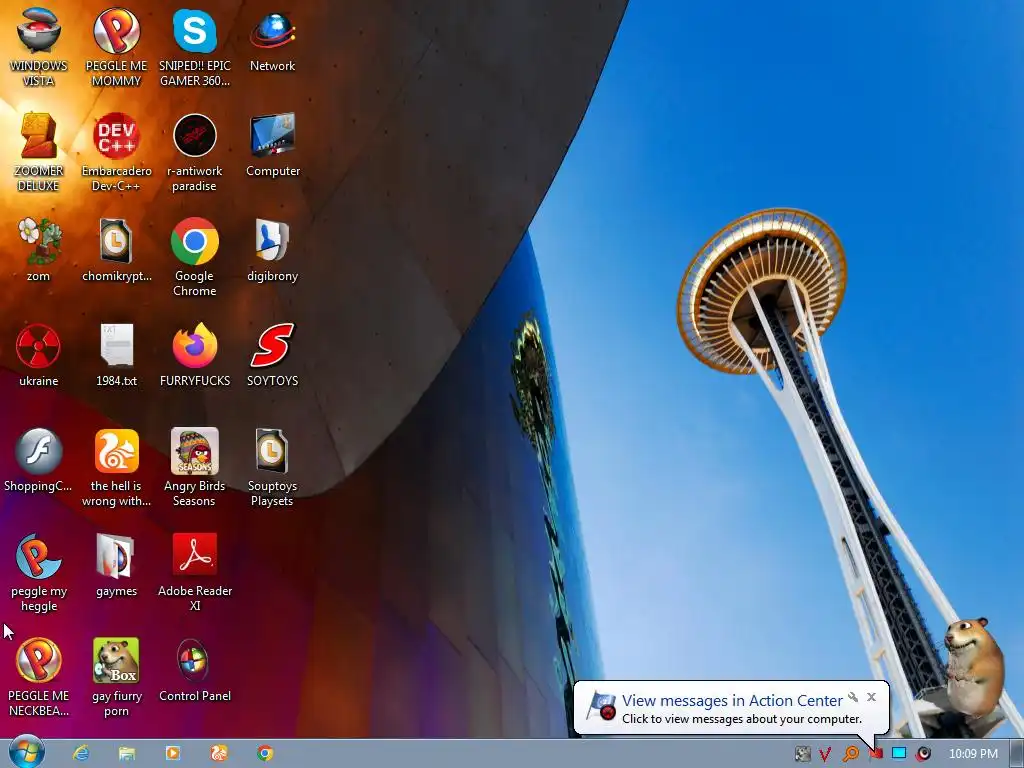Image resolution: width=1024 pixels, height=768 pixels.
Task: Launch Internet Explorer from the taskbar
Action: point(81,753)
